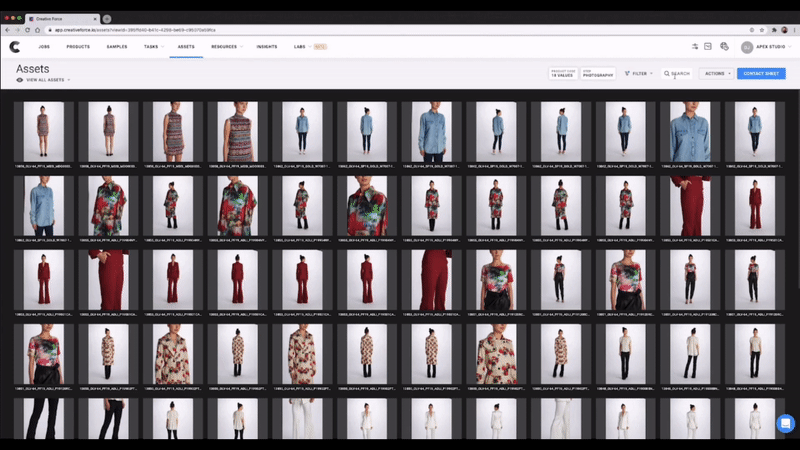Expand the Apex Studio account chevron
The width and height of the screenshot is (800, 450).
(790, 47)
